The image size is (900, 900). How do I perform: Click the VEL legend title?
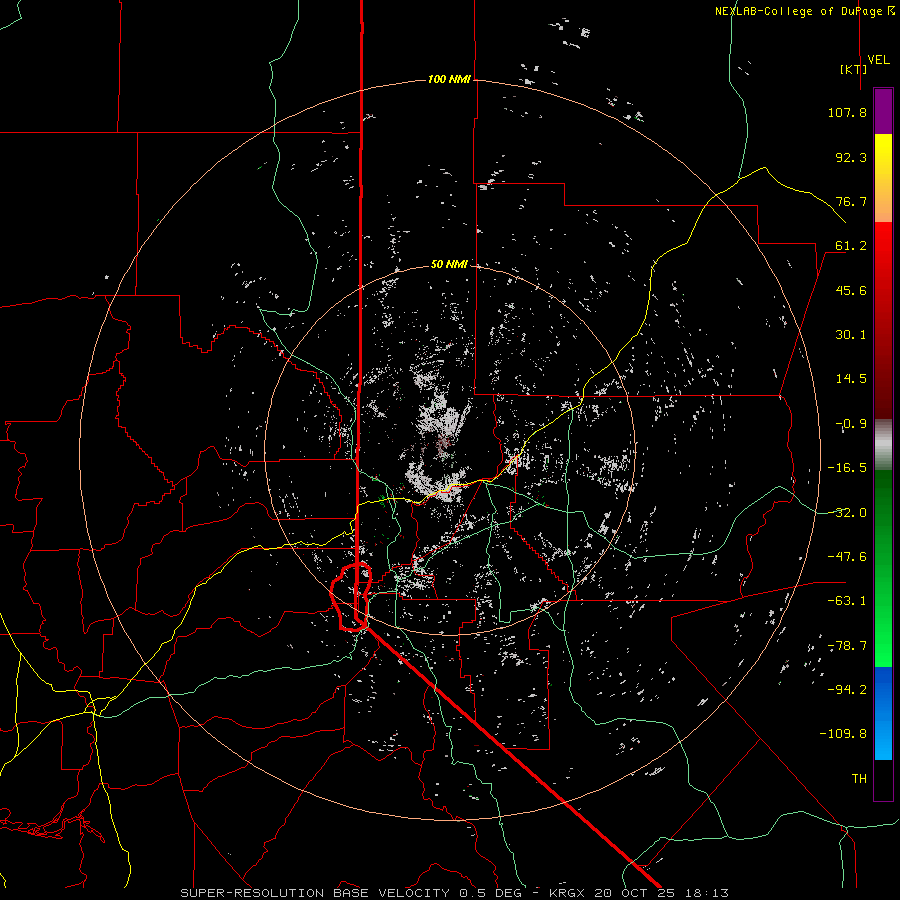tap(878, 60)
